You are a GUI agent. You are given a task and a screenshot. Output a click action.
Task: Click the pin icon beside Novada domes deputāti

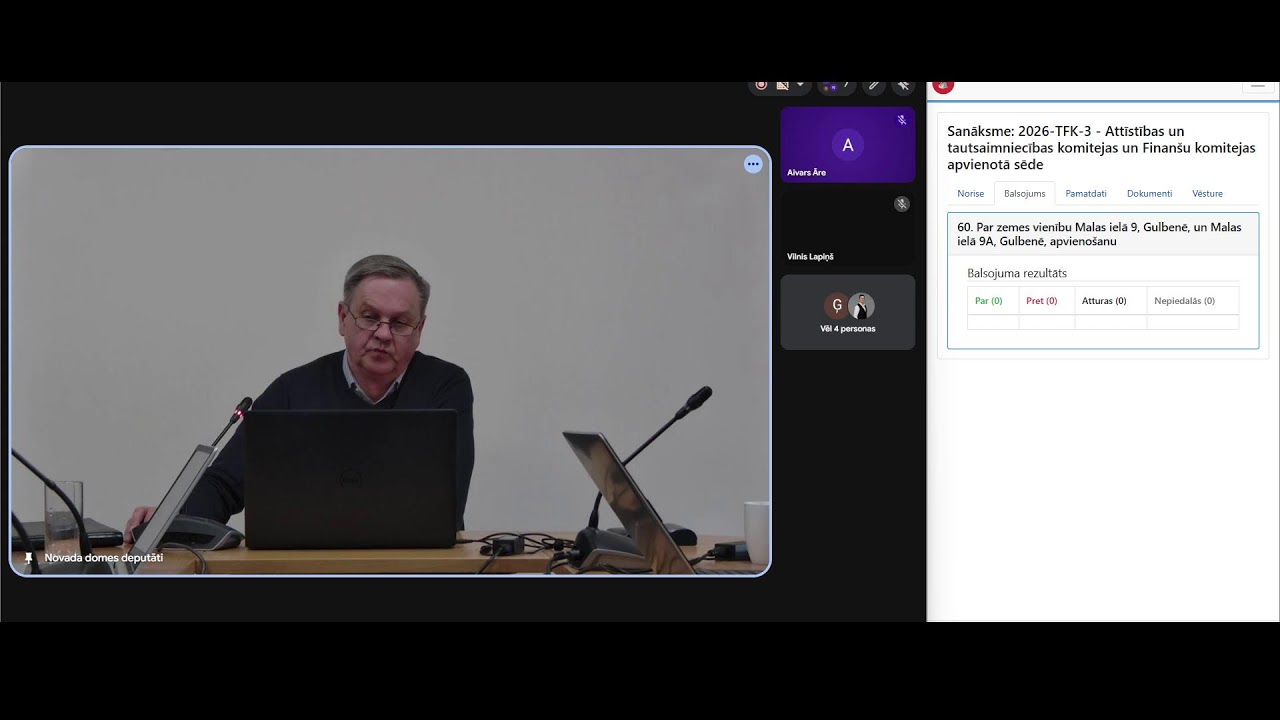[x=28, y=558]
